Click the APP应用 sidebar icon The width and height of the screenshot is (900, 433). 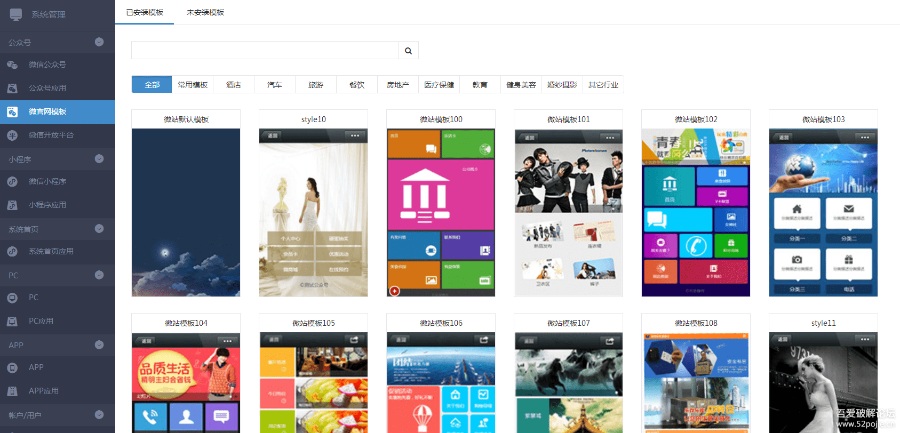point(12,391)
